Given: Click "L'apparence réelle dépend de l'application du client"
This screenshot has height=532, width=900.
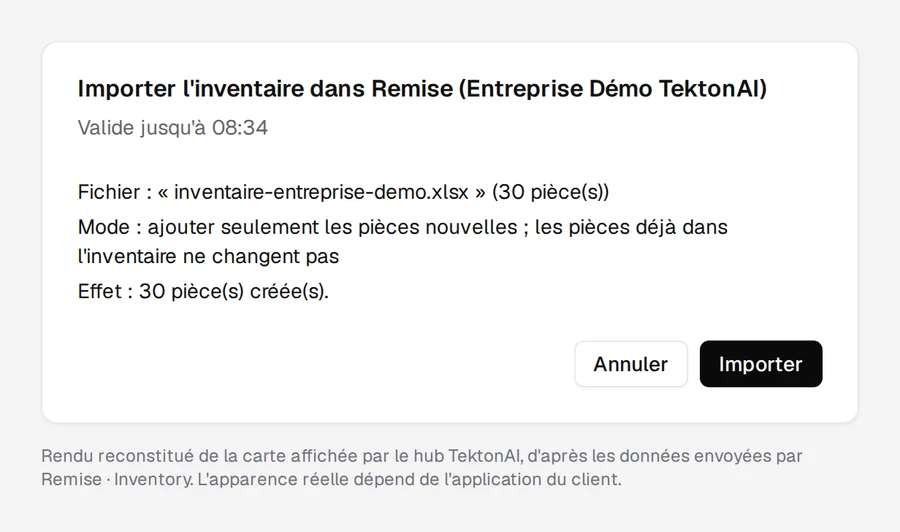Looking at the screenshot, I should click(x=409, y=479).
